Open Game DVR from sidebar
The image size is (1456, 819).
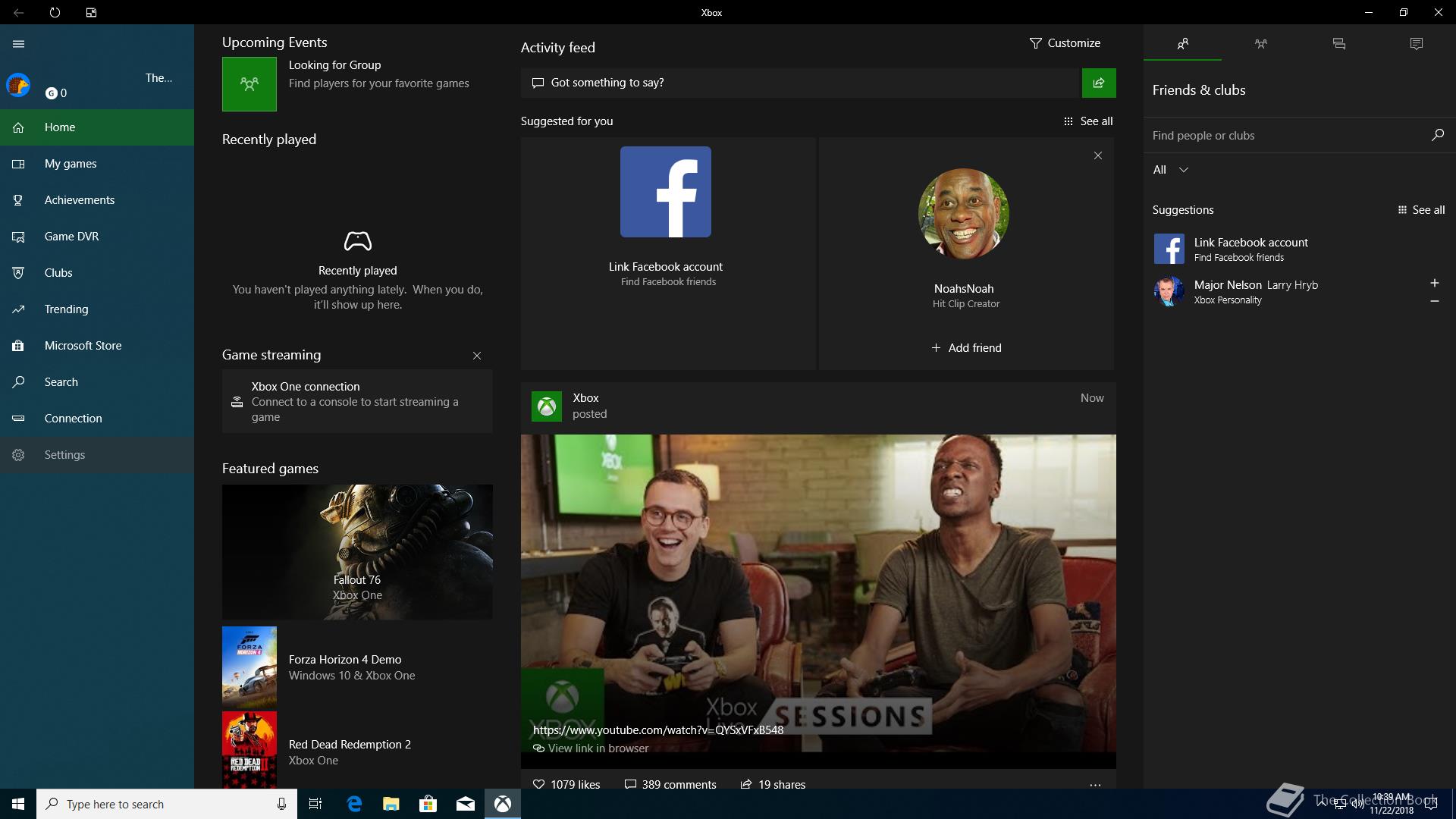(97, 237)
